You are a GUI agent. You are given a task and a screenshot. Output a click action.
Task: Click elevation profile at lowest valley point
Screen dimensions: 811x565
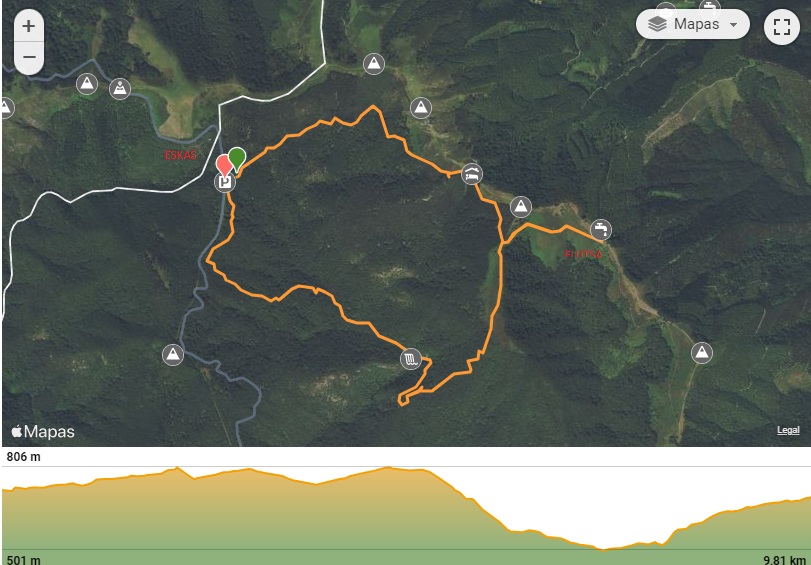(x=603, y=548)
